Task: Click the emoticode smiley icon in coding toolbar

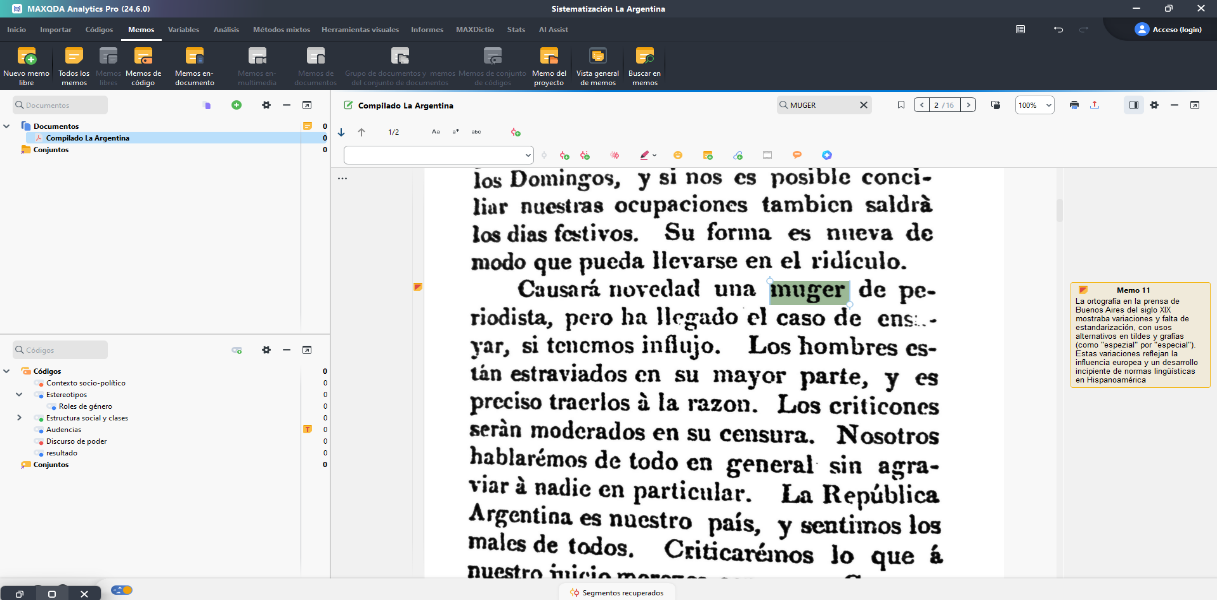Action: click(678, 155)
